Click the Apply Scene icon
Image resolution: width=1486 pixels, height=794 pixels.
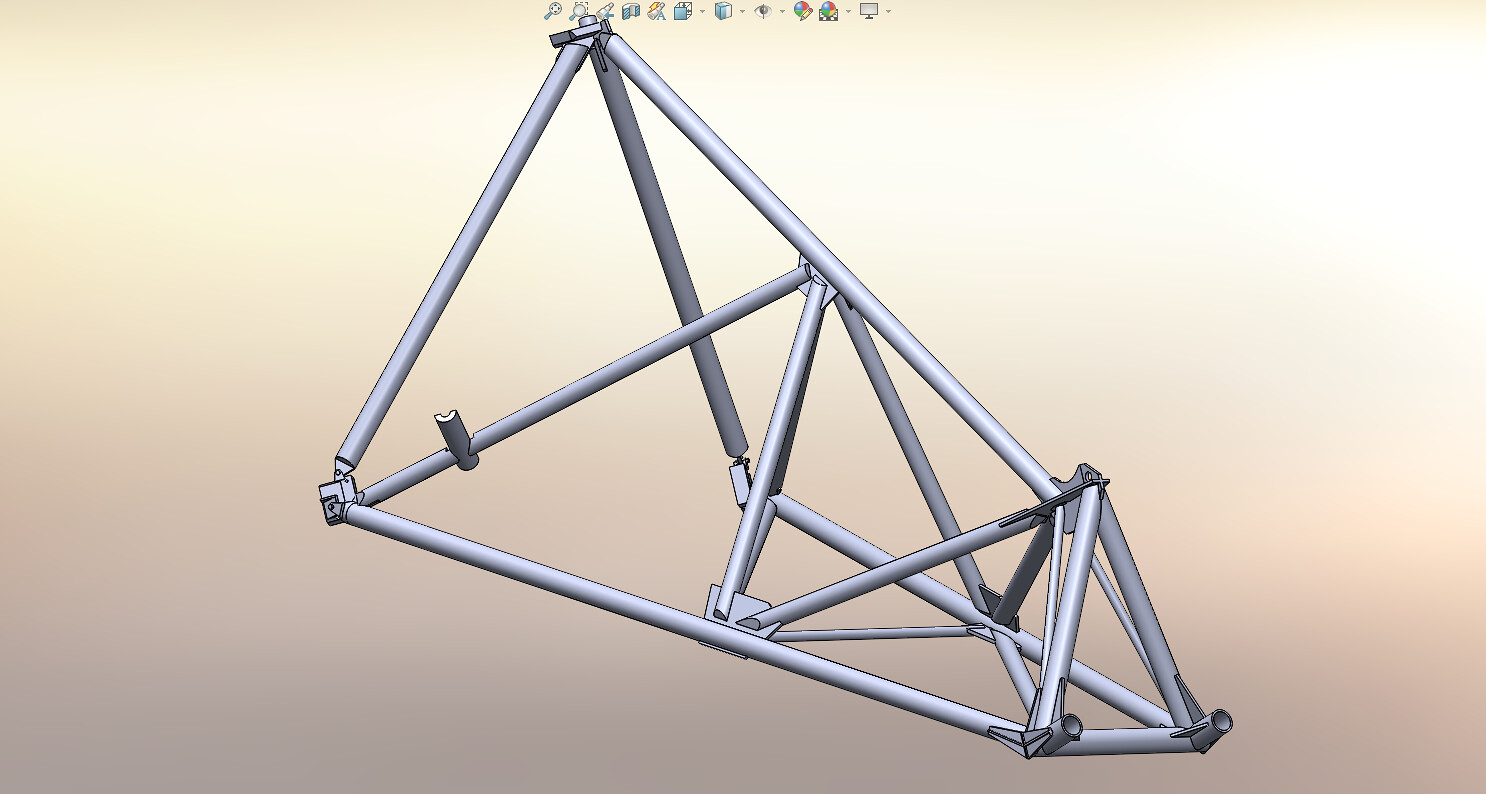(x=828, y=11)
